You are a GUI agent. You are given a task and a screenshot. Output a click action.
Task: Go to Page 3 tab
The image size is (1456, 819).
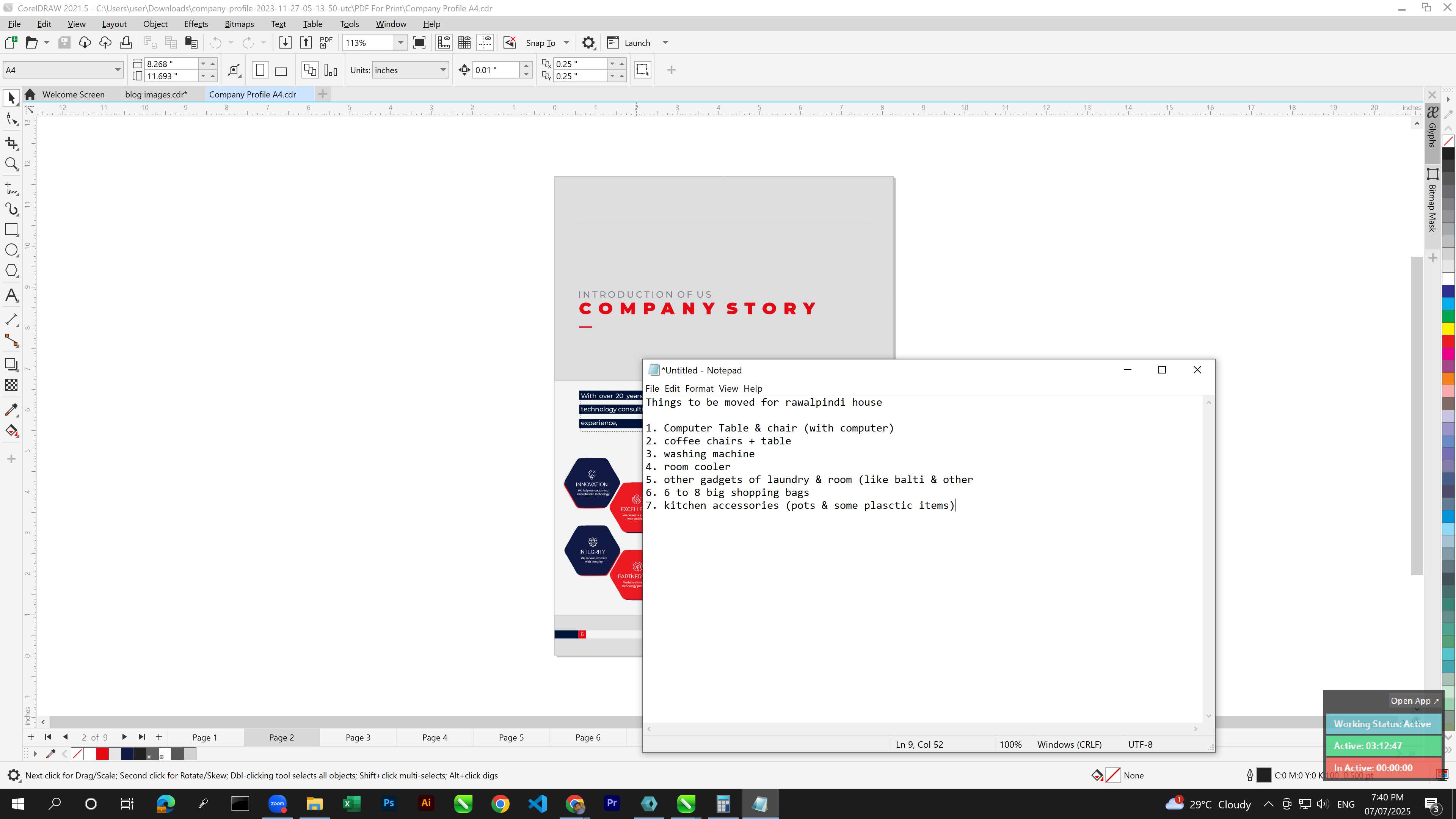[x=358, y=737]
